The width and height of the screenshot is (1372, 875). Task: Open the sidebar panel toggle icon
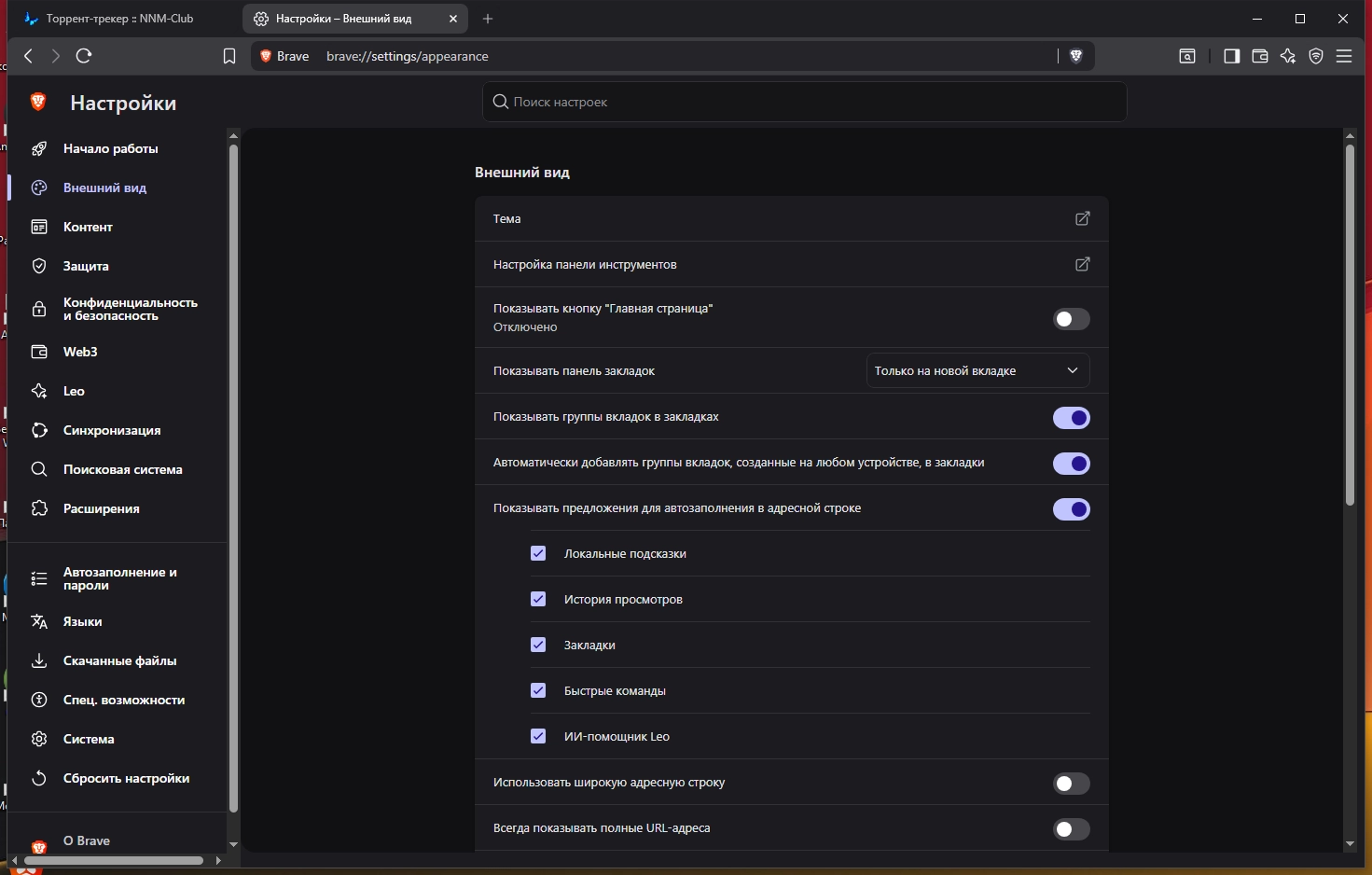click(x=1231, y=56)
